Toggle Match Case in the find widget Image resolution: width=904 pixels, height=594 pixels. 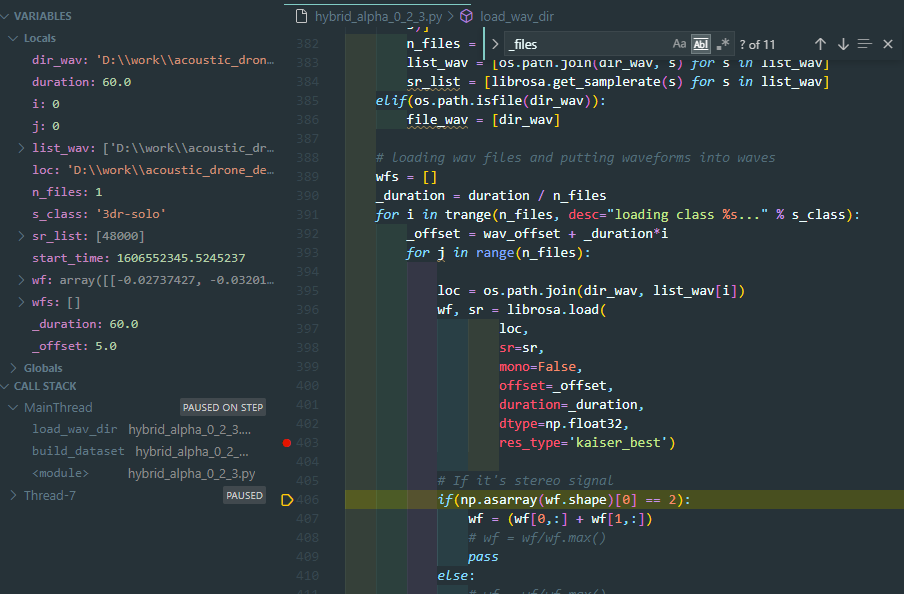[x=680, y=44]
